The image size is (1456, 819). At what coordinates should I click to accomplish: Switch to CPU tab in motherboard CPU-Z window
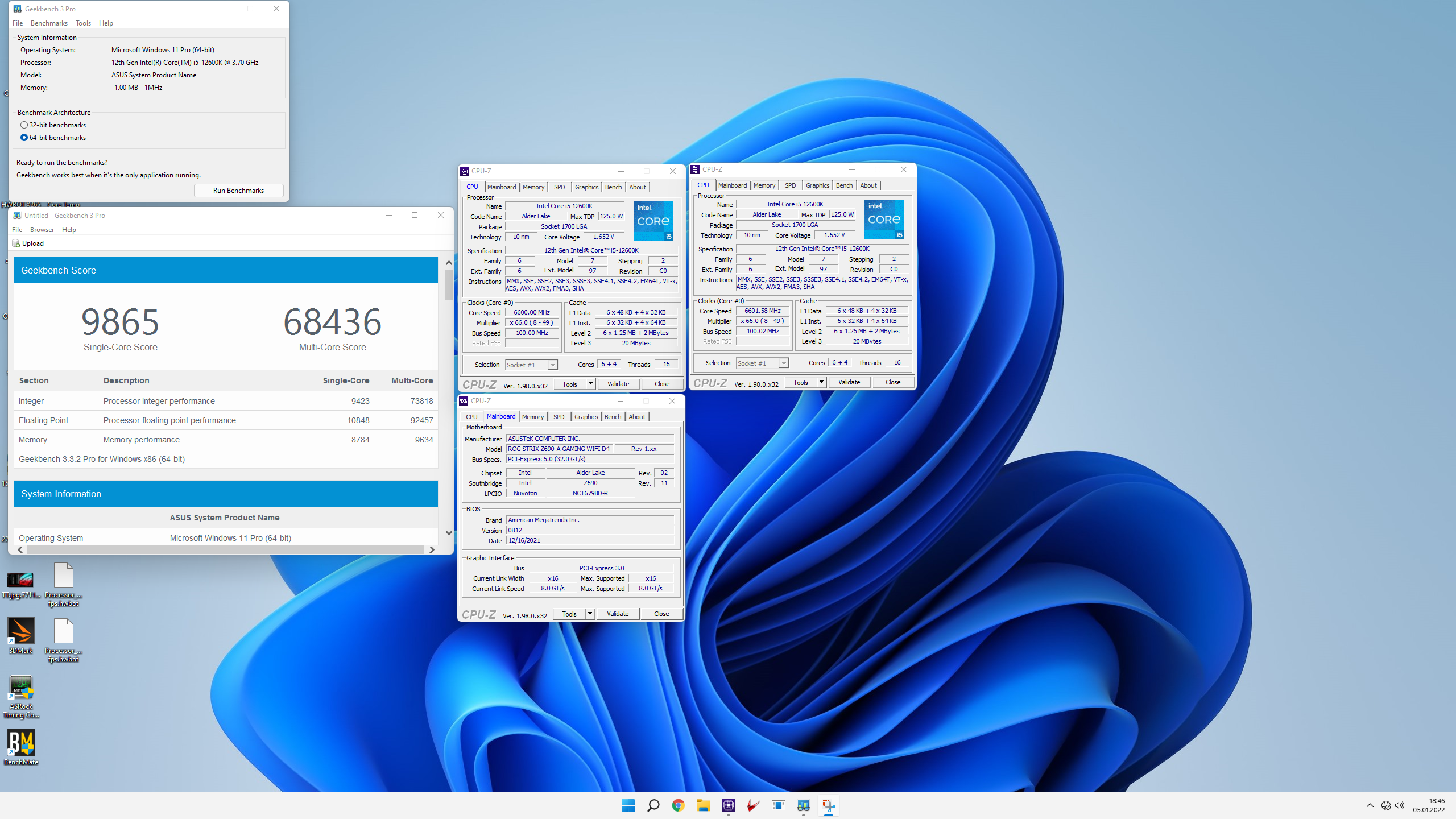coord(471,417)
